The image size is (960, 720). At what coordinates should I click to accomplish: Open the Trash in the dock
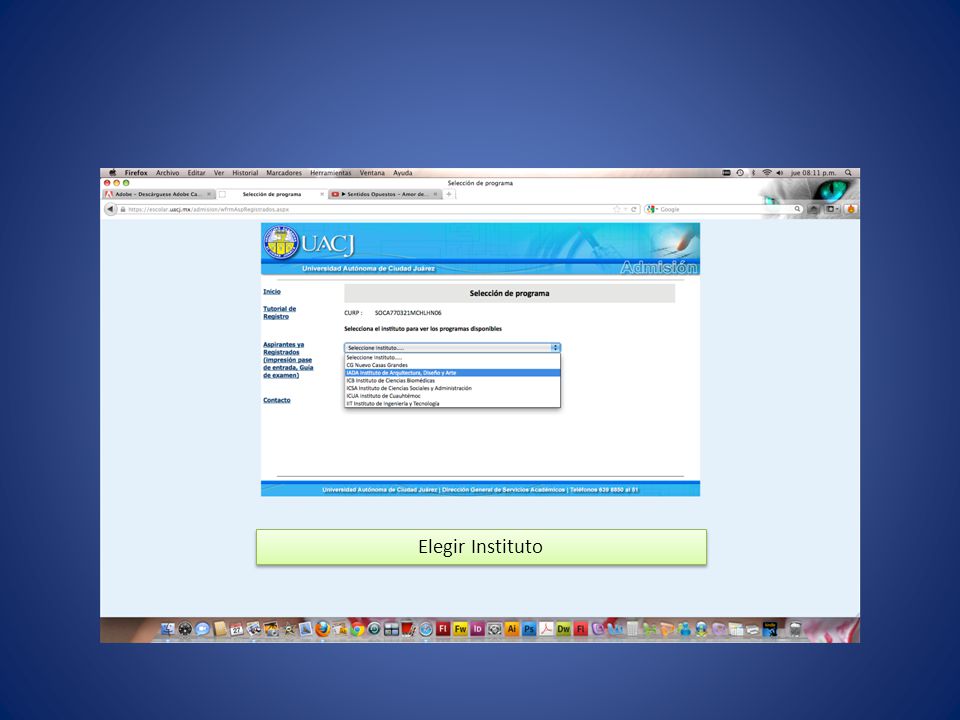(795, 629)
